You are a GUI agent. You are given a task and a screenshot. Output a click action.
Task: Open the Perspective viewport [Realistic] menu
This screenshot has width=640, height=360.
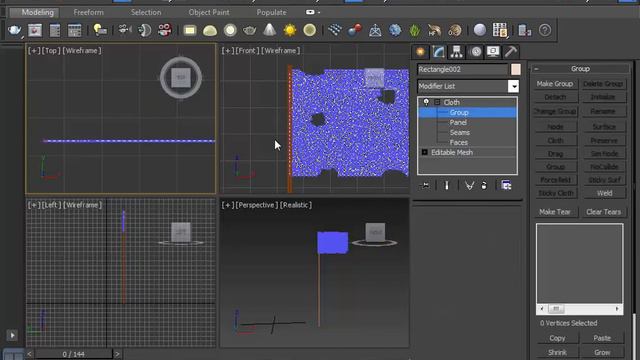296,205
